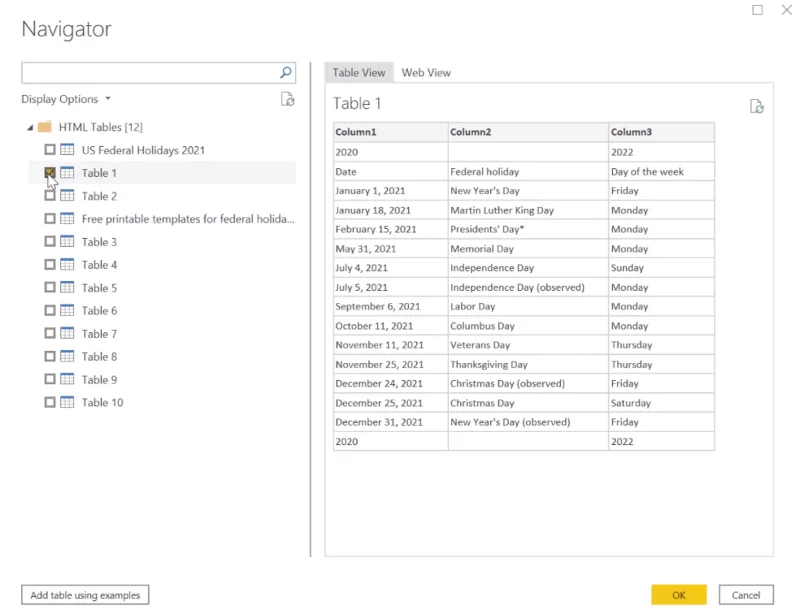Click the table icon for US Federal Holidays 2021
This screenshot has height=614, width=800.
coord(67,150)
